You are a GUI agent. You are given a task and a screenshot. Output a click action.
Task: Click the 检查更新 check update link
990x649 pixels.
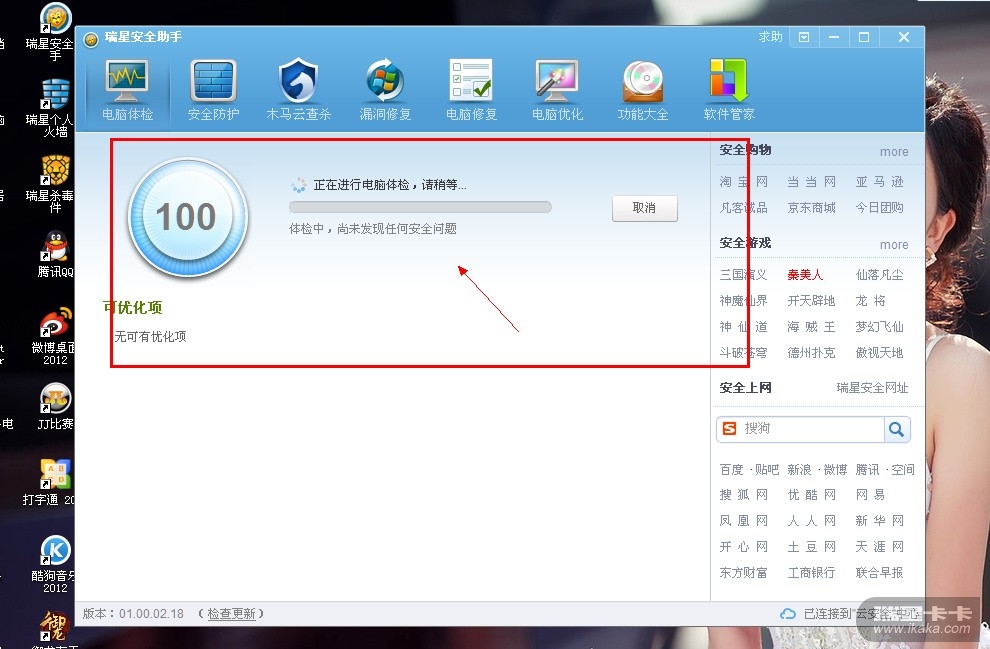231,614
